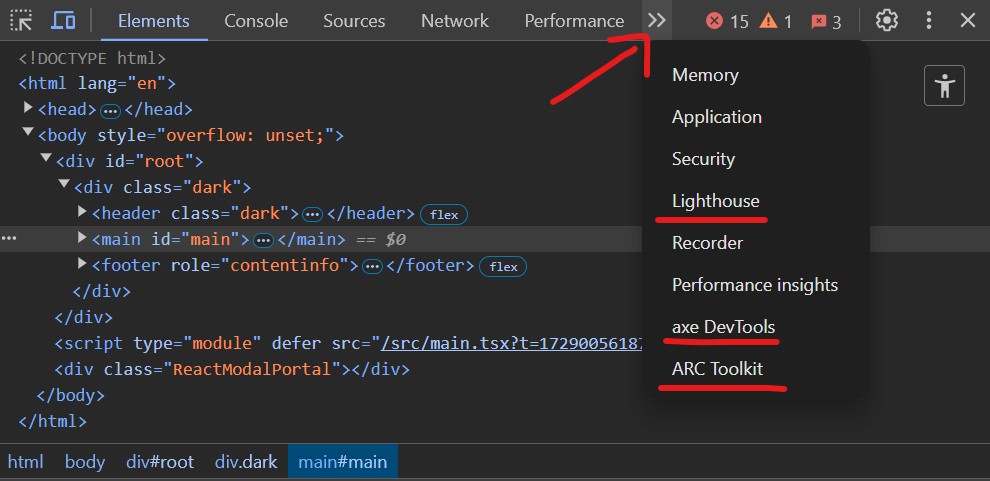
Task: Collapse the body element node
Action: click(28, 132)
